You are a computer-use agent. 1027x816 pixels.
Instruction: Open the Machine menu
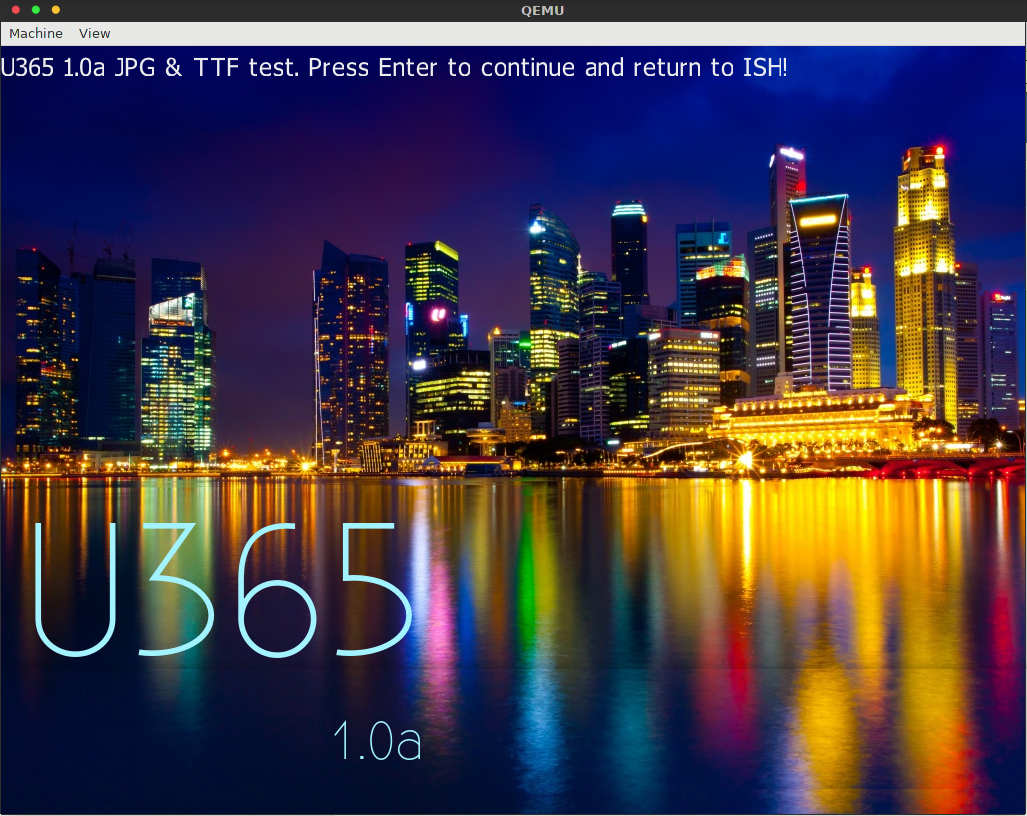pos(36,33)
